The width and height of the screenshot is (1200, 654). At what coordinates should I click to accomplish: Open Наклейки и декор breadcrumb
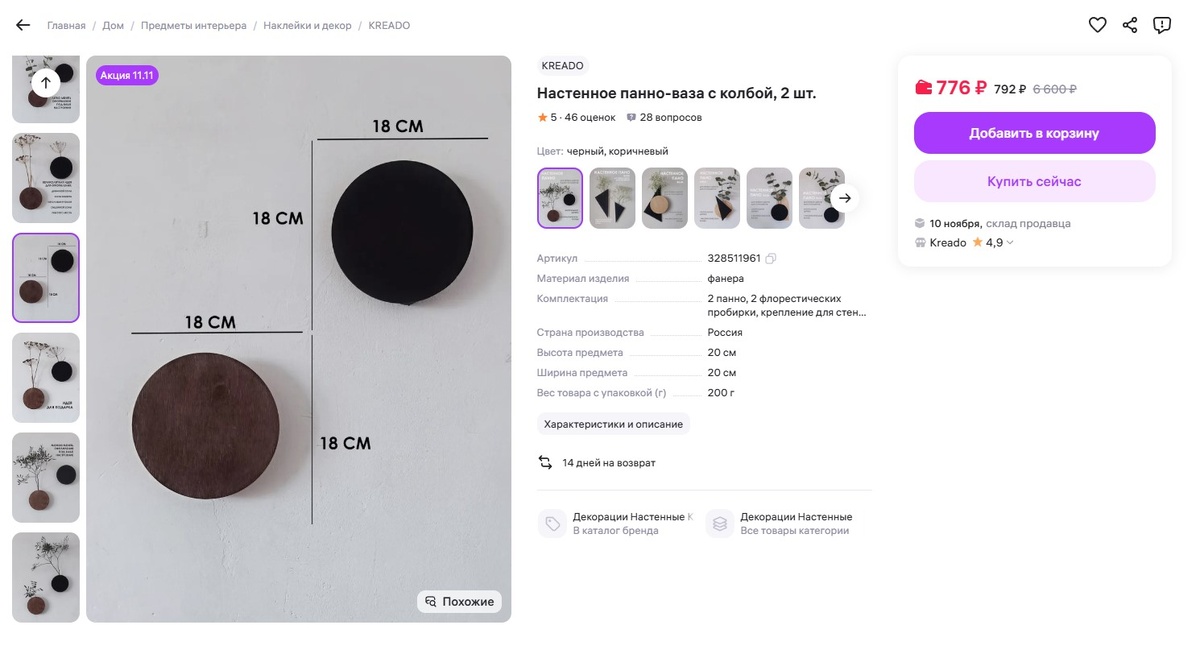[x=307, y=26]
